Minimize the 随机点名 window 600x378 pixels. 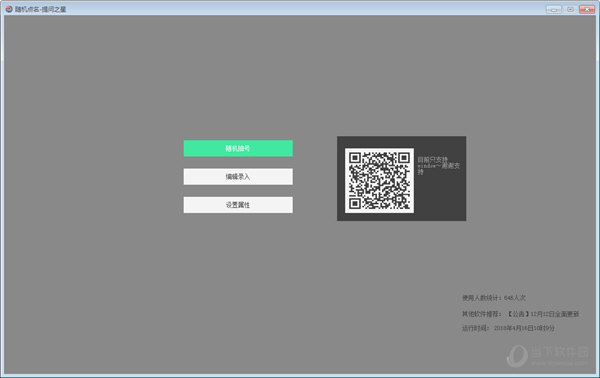pyautogui.click(x=554, y=9)
